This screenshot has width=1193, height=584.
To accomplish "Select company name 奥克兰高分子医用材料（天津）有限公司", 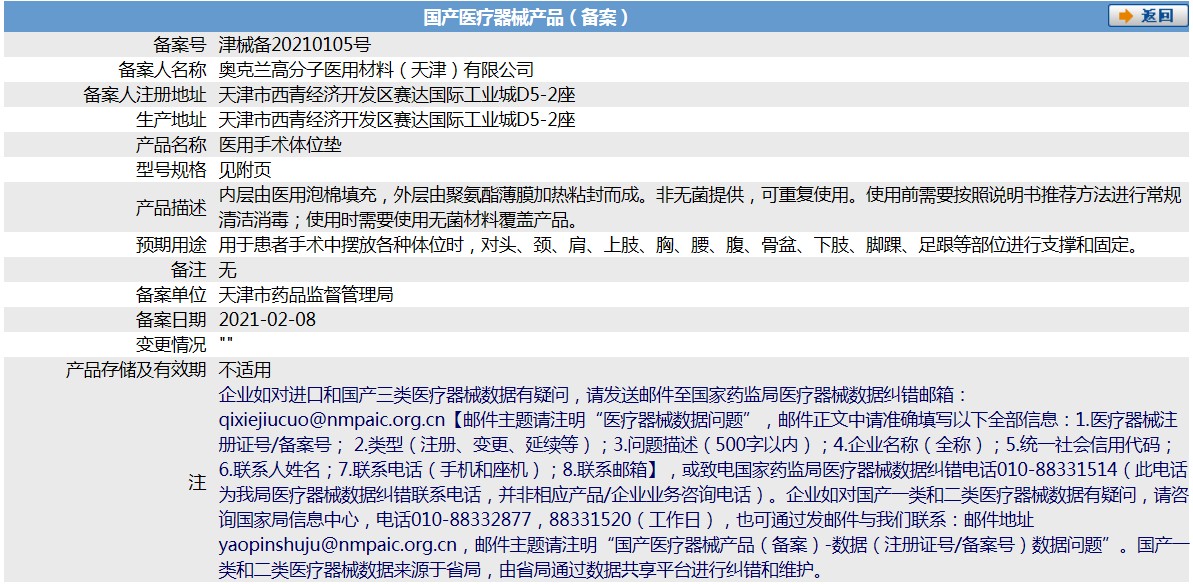I will pyautogui.click(x=376, y=69).
